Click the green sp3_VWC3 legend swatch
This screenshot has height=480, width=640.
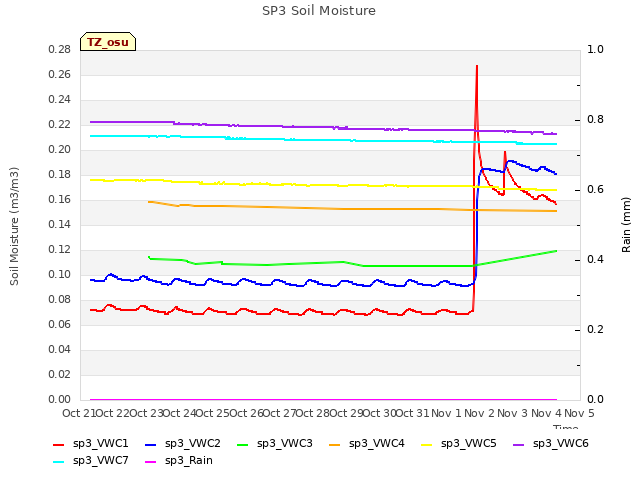pyautogui.click(x=242, y=444)
